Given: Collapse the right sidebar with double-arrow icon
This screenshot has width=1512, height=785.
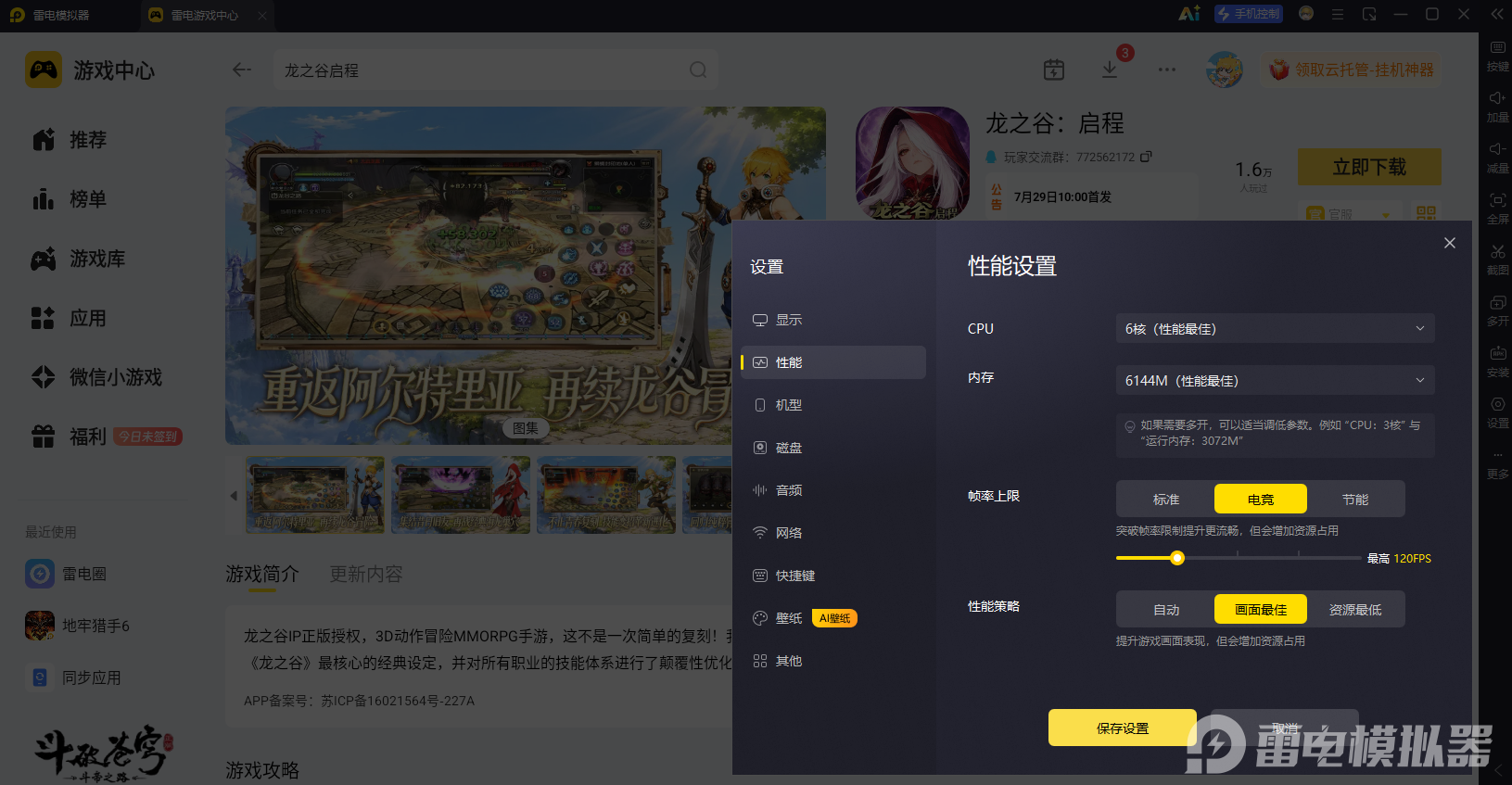Looking at the screenshot, I should 1497,14.
